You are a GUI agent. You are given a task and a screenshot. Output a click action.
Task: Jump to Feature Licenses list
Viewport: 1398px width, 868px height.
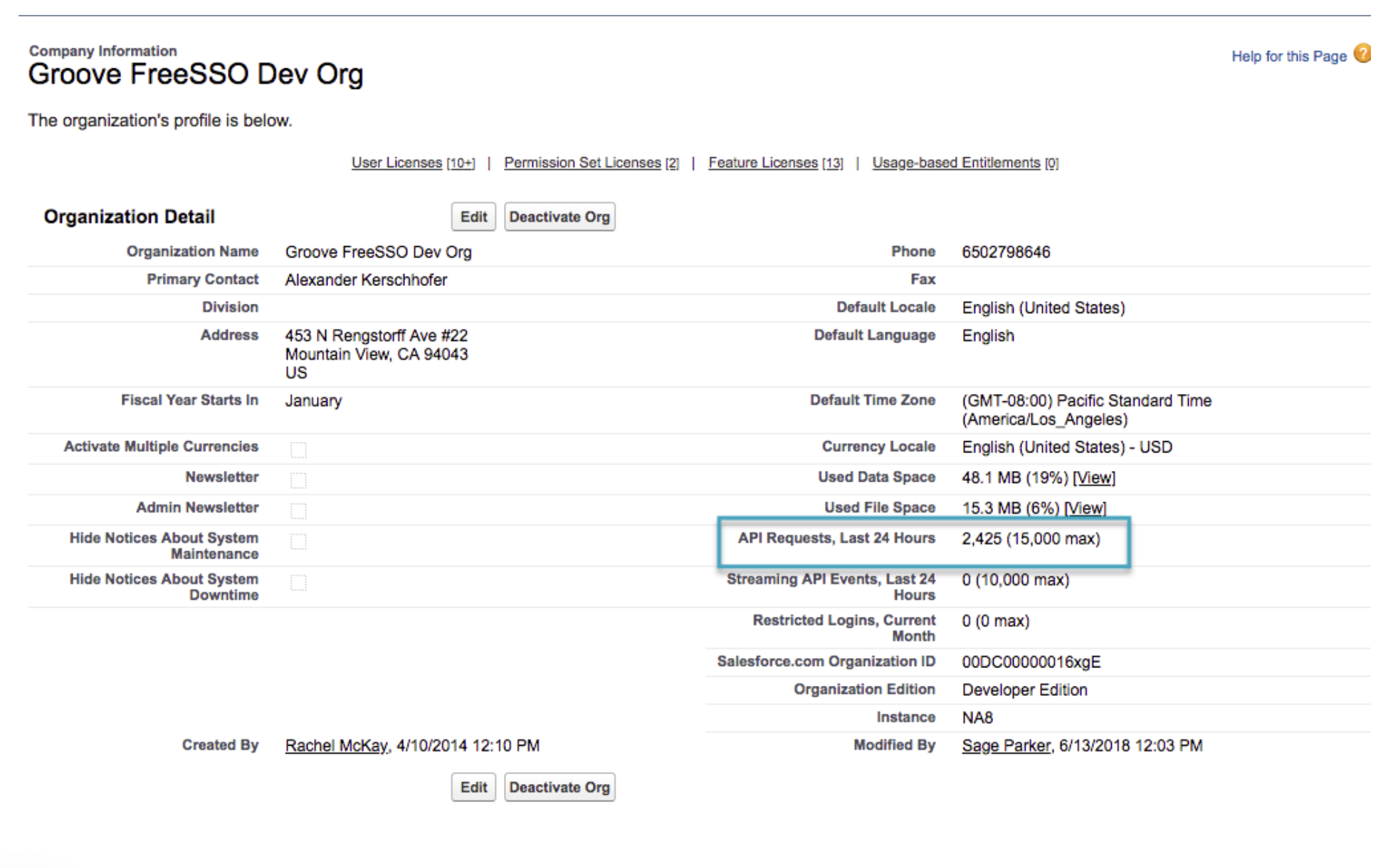tap(763, 163)
